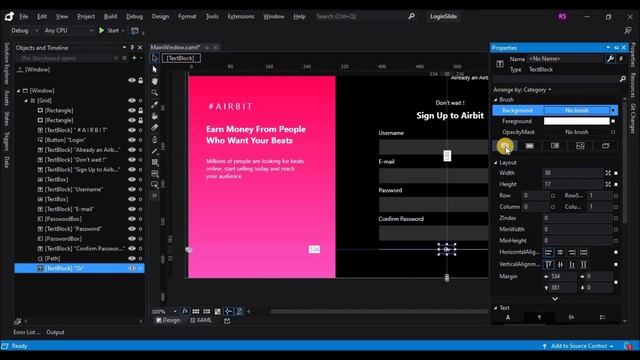Select the Eyedropper tool
The height and width of the screenshot is (360, 640).
pyautogui.click(x=155, y=104)
